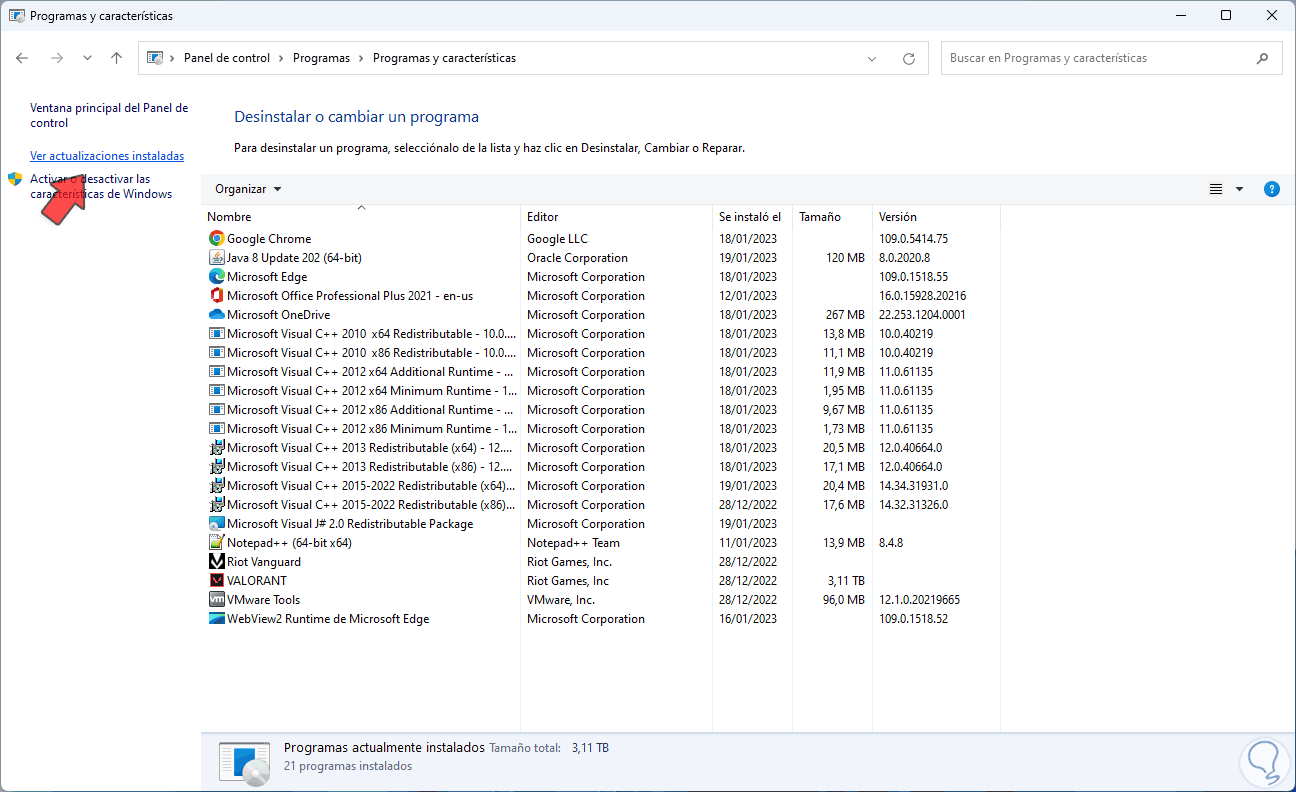The image size is (1296, 792).
Task: Sort list by the Editor column header
Action: coord(616,217)
